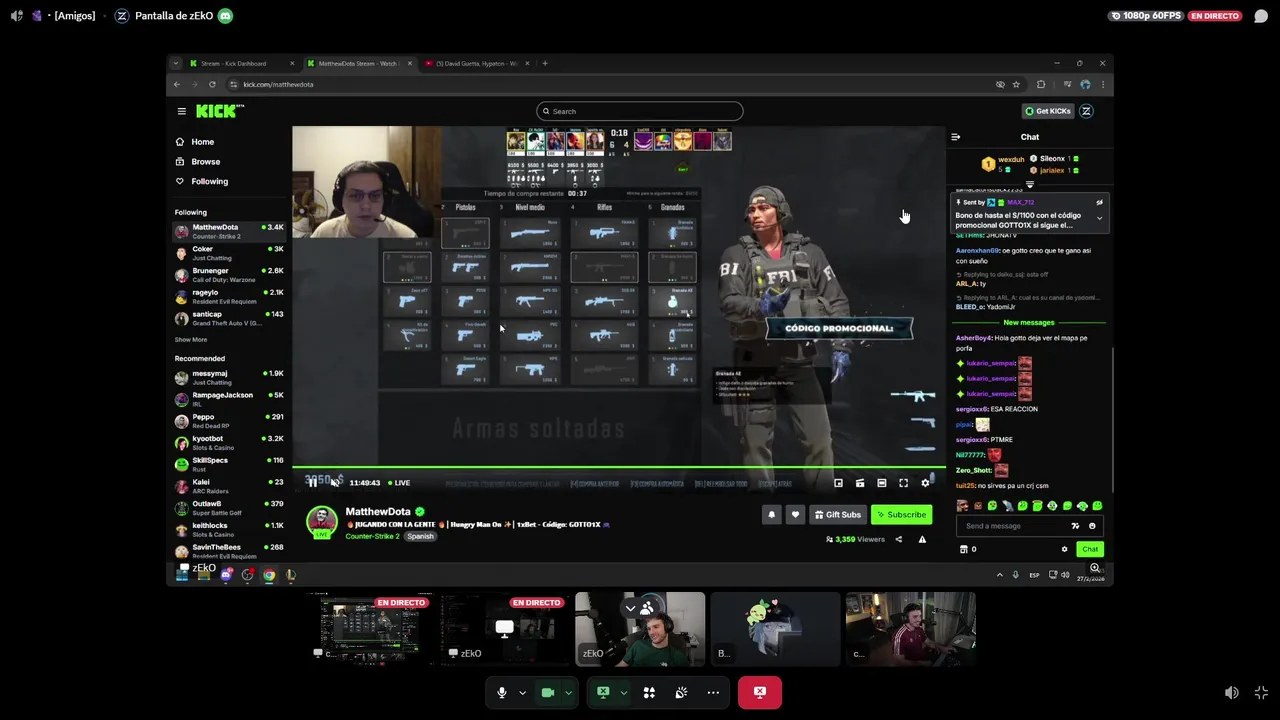The height and width of the screenshot is (720, 1280).
Task: Select the first EN DIRECTO stream thumbnail
Action: [370, 629]
